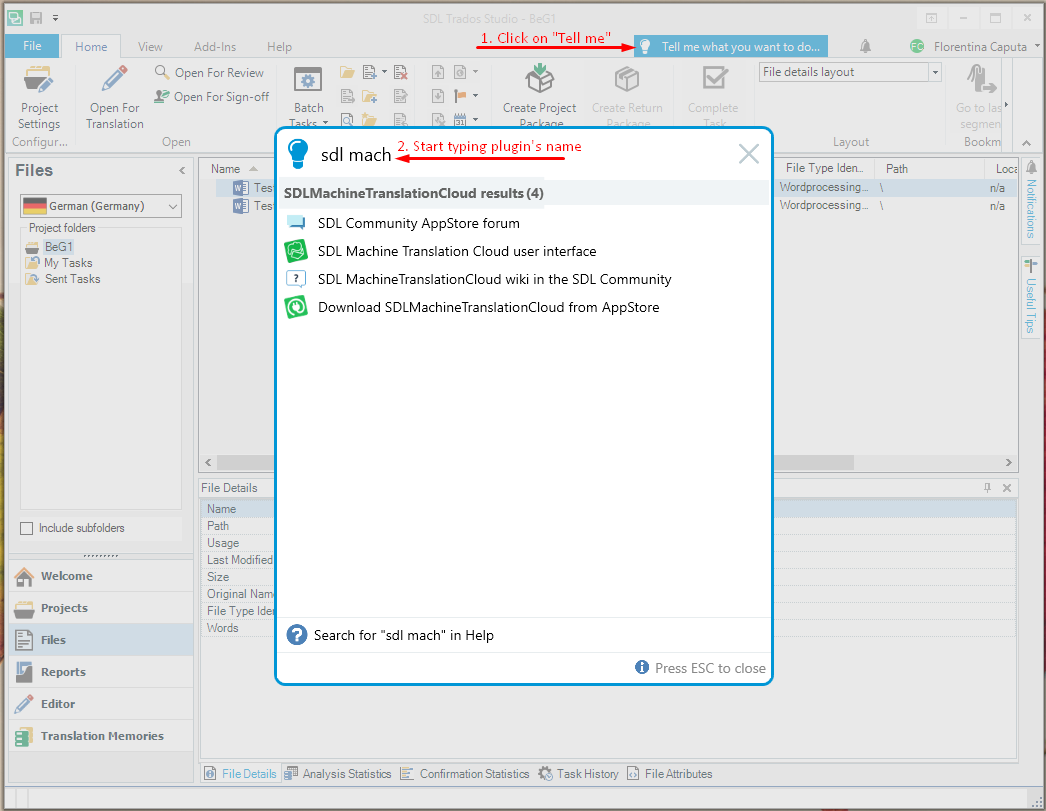The image size is (1046, 811).
Task: Click the lightbulb icon in the search dialog
Action: pos(298,153)
